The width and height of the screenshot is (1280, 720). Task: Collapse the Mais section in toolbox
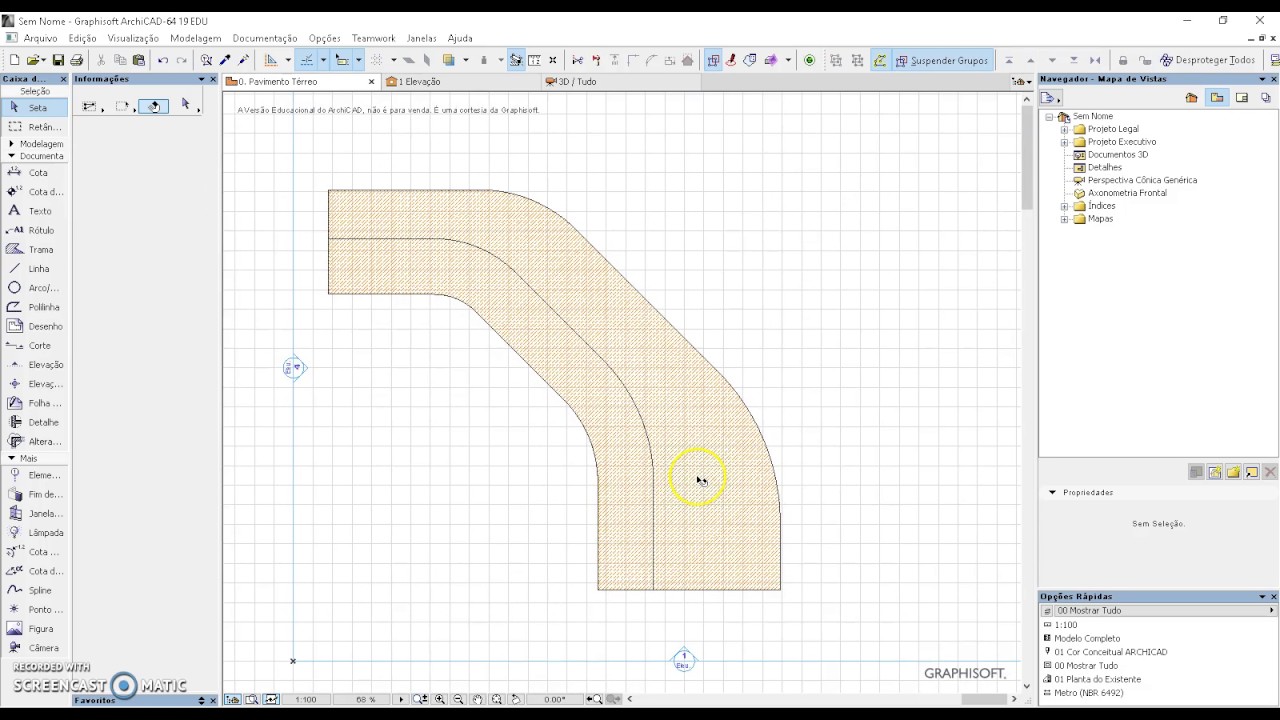[x=11, y=458]
